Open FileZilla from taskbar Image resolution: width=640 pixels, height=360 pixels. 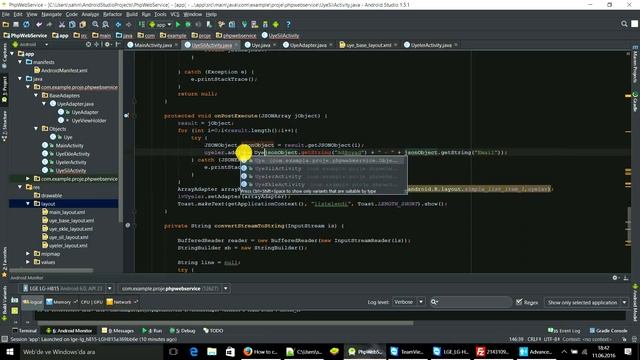click(492, 351)
